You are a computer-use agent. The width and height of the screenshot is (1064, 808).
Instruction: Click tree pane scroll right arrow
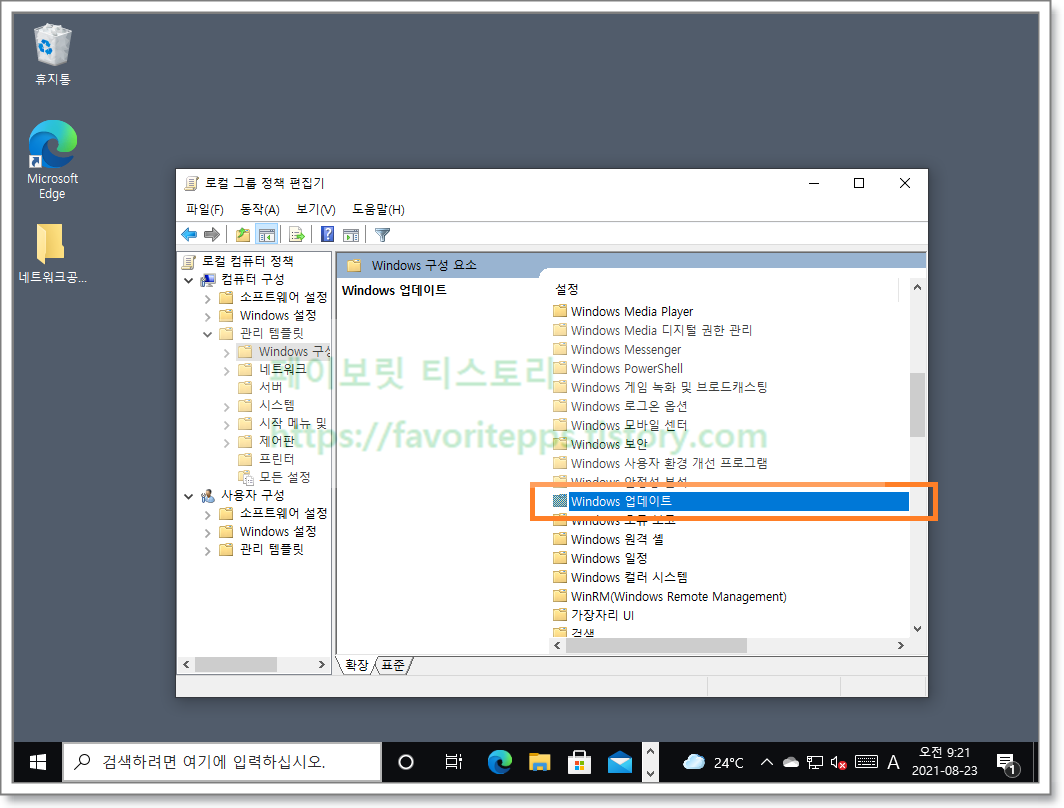[x=322, y=665]
